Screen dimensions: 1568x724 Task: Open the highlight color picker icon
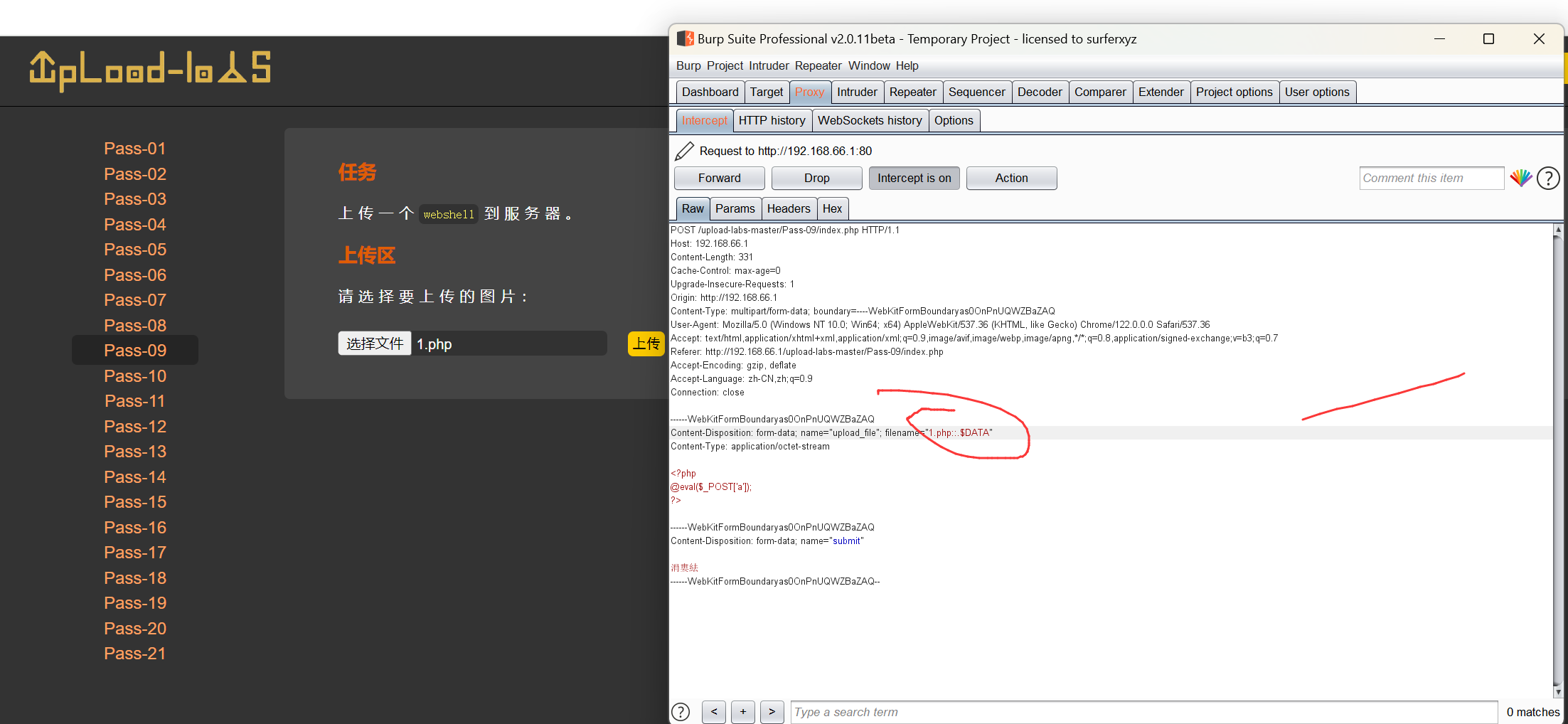(1520, 178)
